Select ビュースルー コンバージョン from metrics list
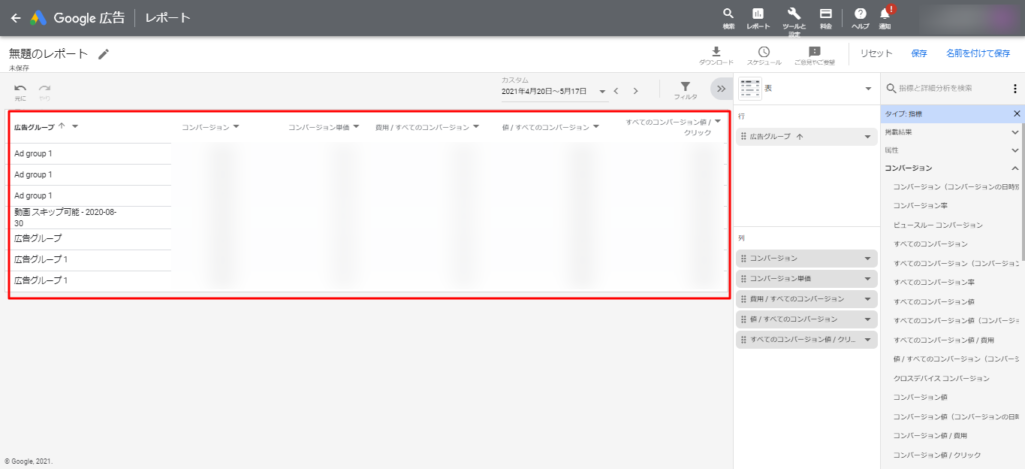Screen dimensions: 1025x469 (x=937, y=225)
